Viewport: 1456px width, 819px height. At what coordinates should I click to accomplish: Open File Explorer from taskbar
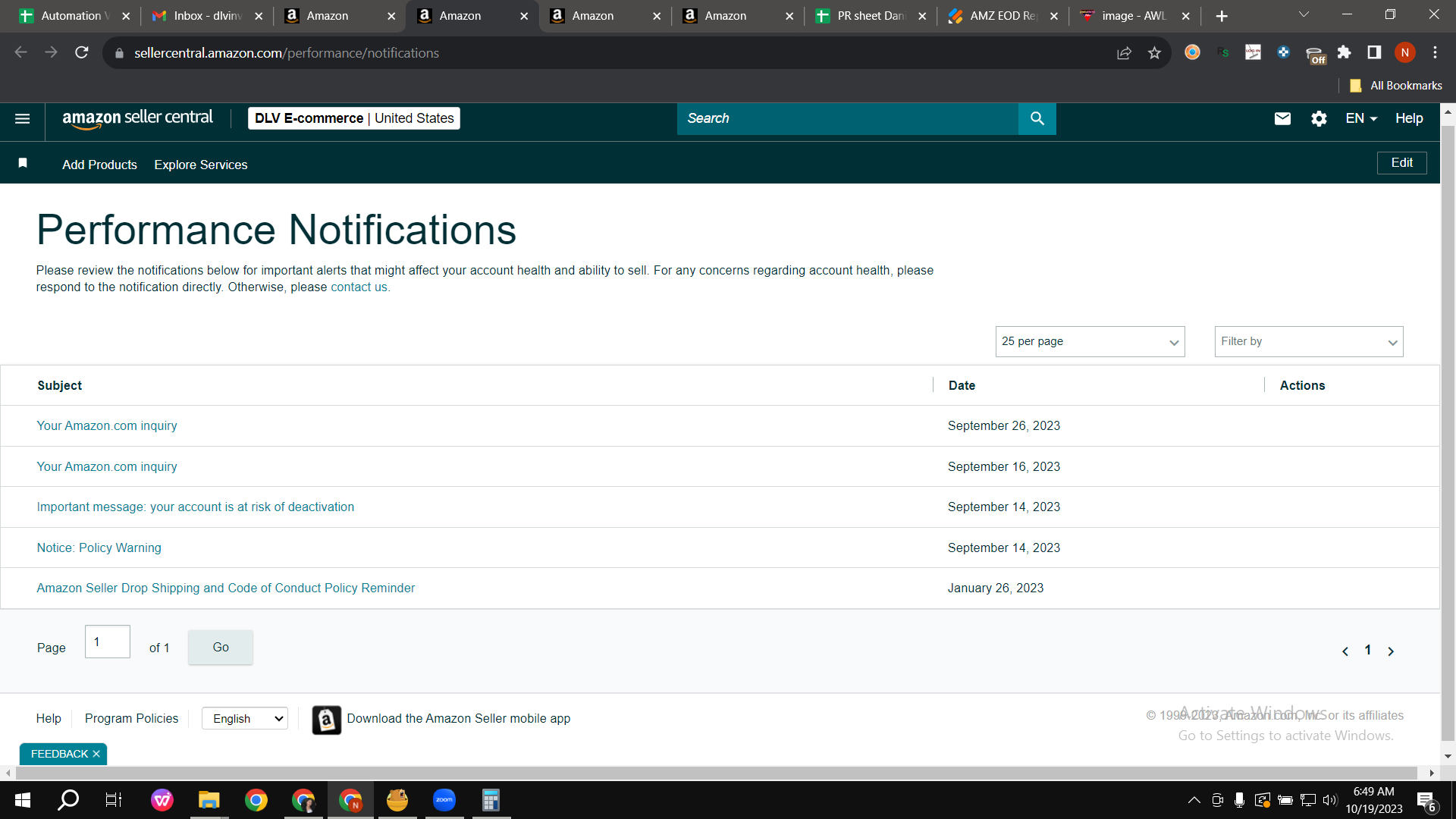(209, 800)
